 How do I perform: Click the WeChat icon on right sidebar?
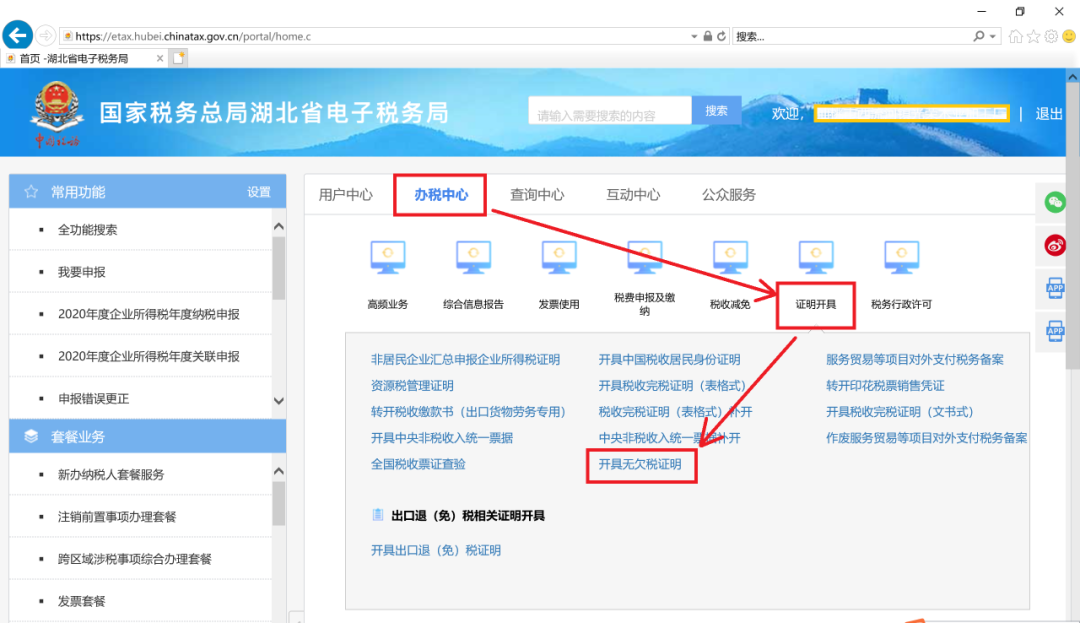1055,202
